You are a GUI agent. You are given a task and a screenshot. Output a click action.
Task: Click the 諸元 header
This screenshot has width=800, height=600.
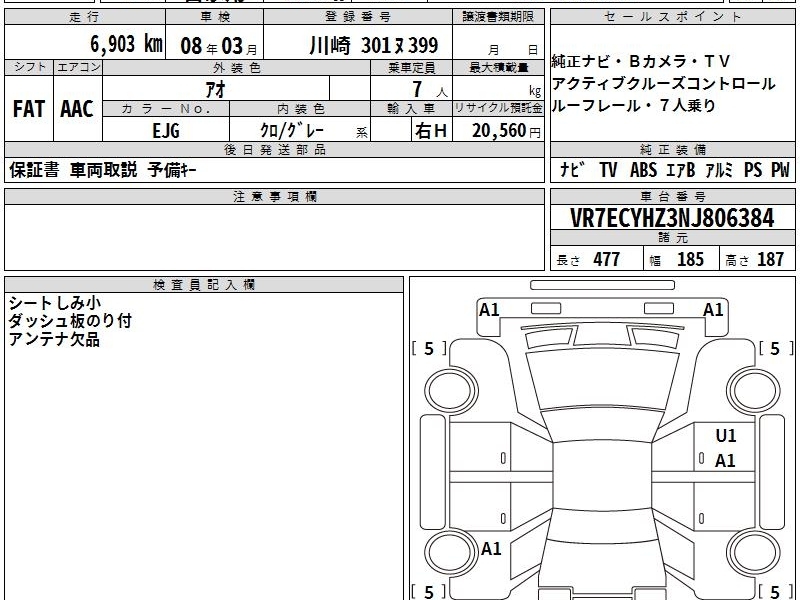(x=673, y=238)
